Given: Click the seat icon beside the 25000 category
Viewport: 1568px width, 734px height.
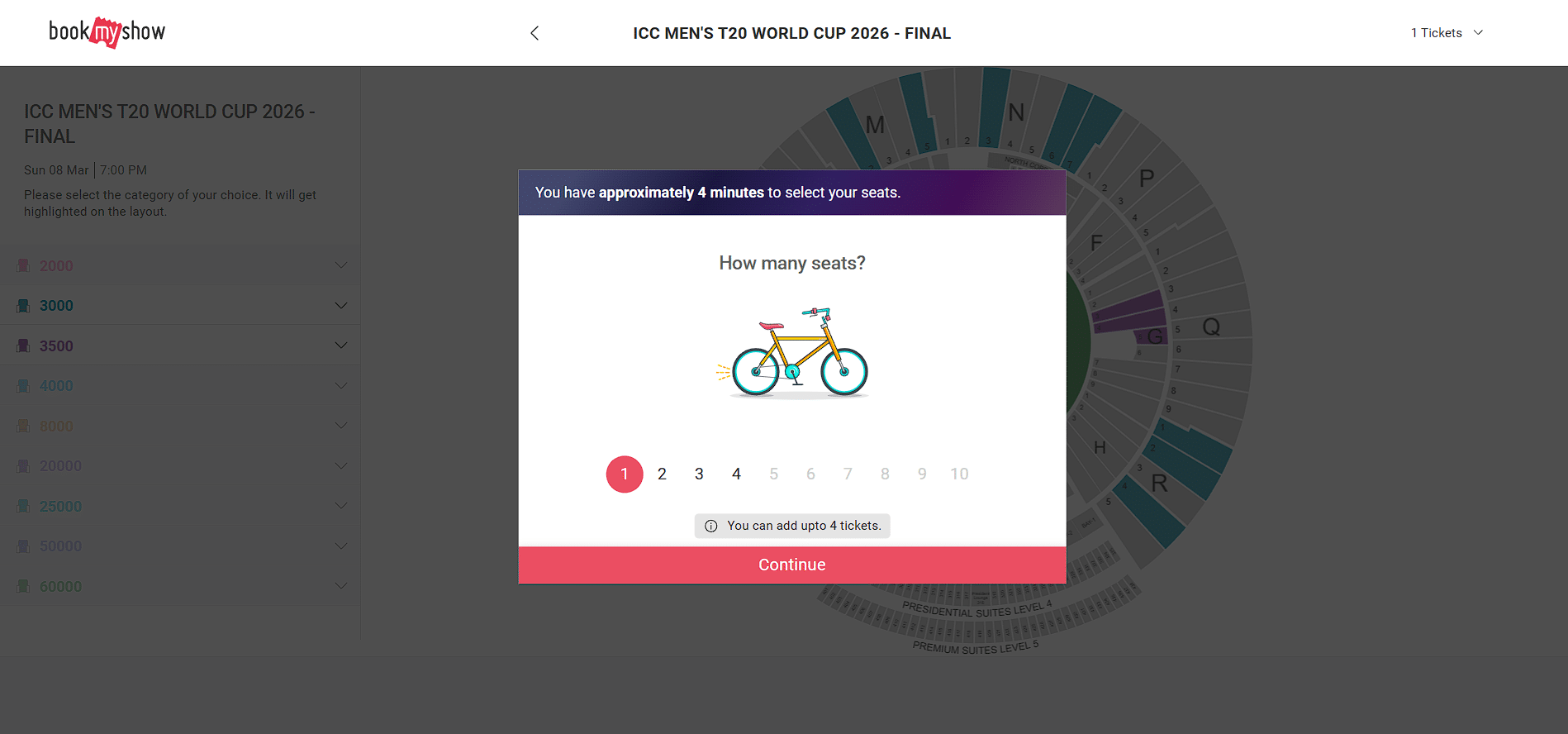Looking at the screenshot, I should (x=24, y=506).
